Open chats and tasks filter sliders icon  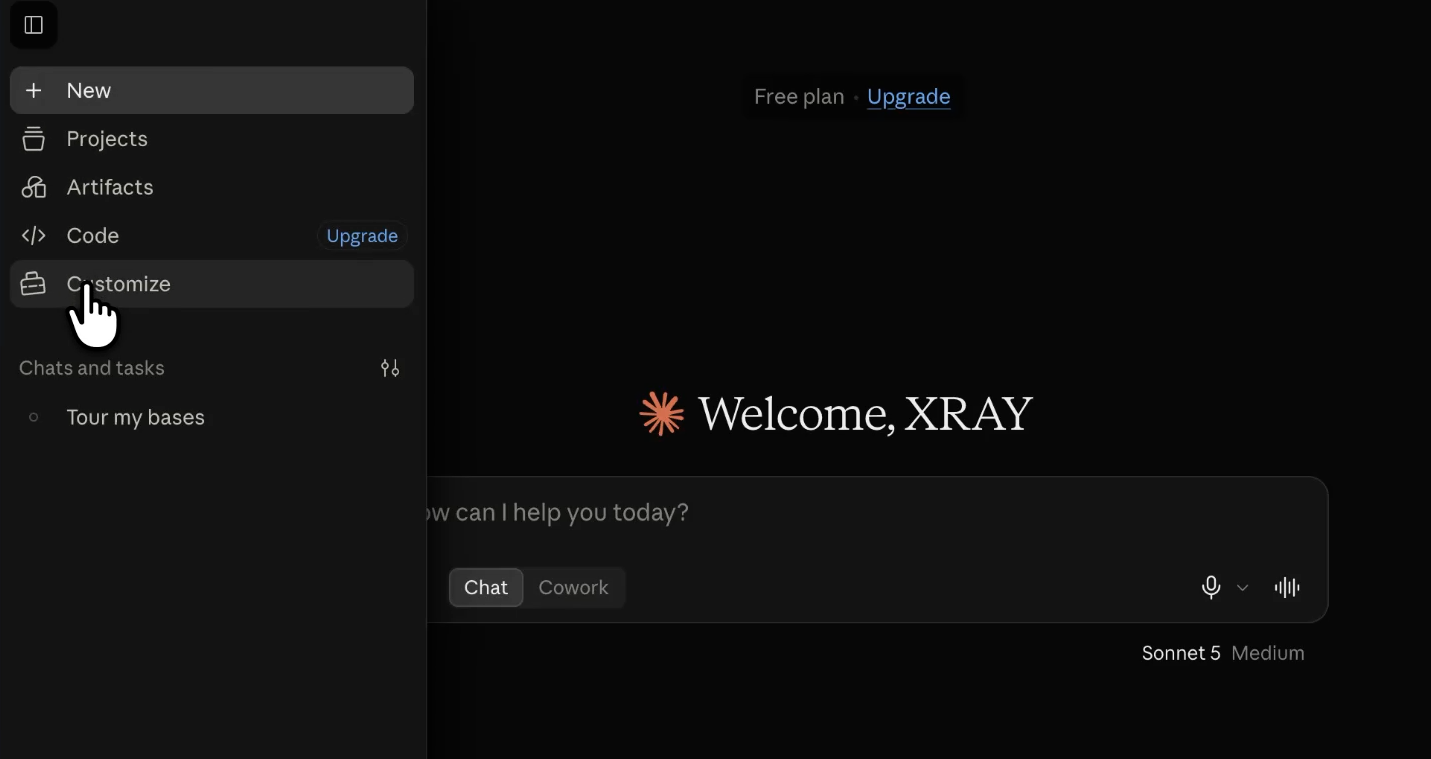point(390,368)
